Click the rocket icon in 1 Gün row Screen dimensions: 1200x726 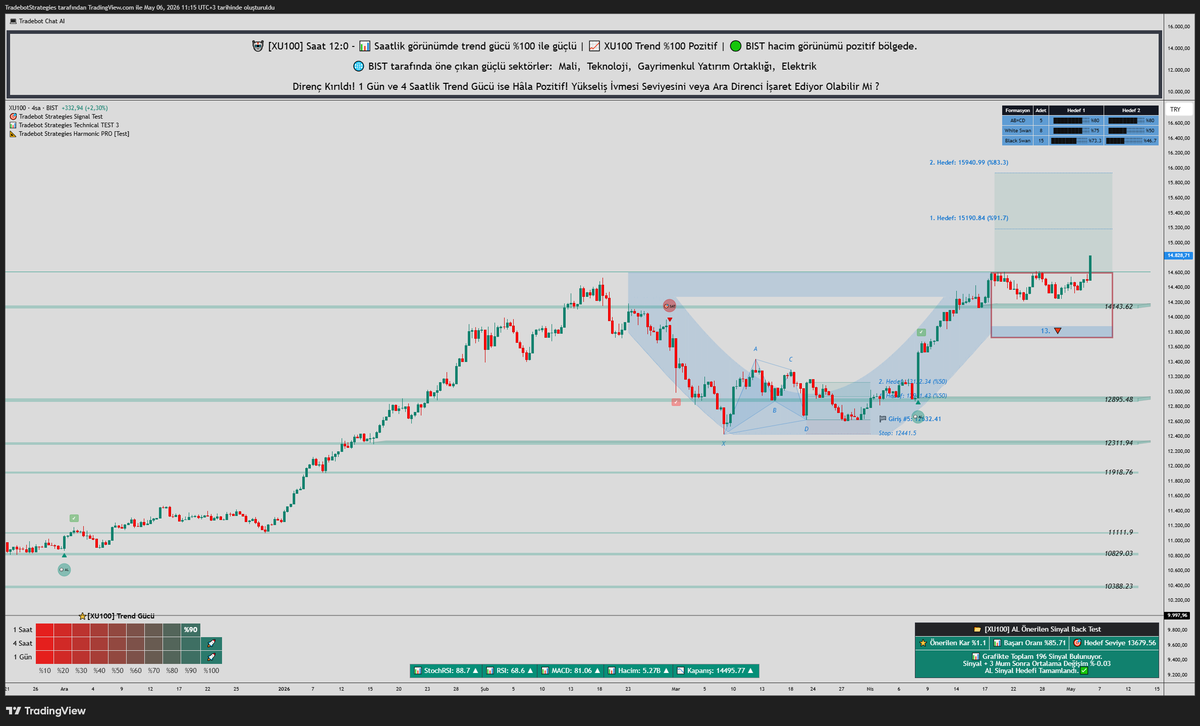click(x=211, y=656)
